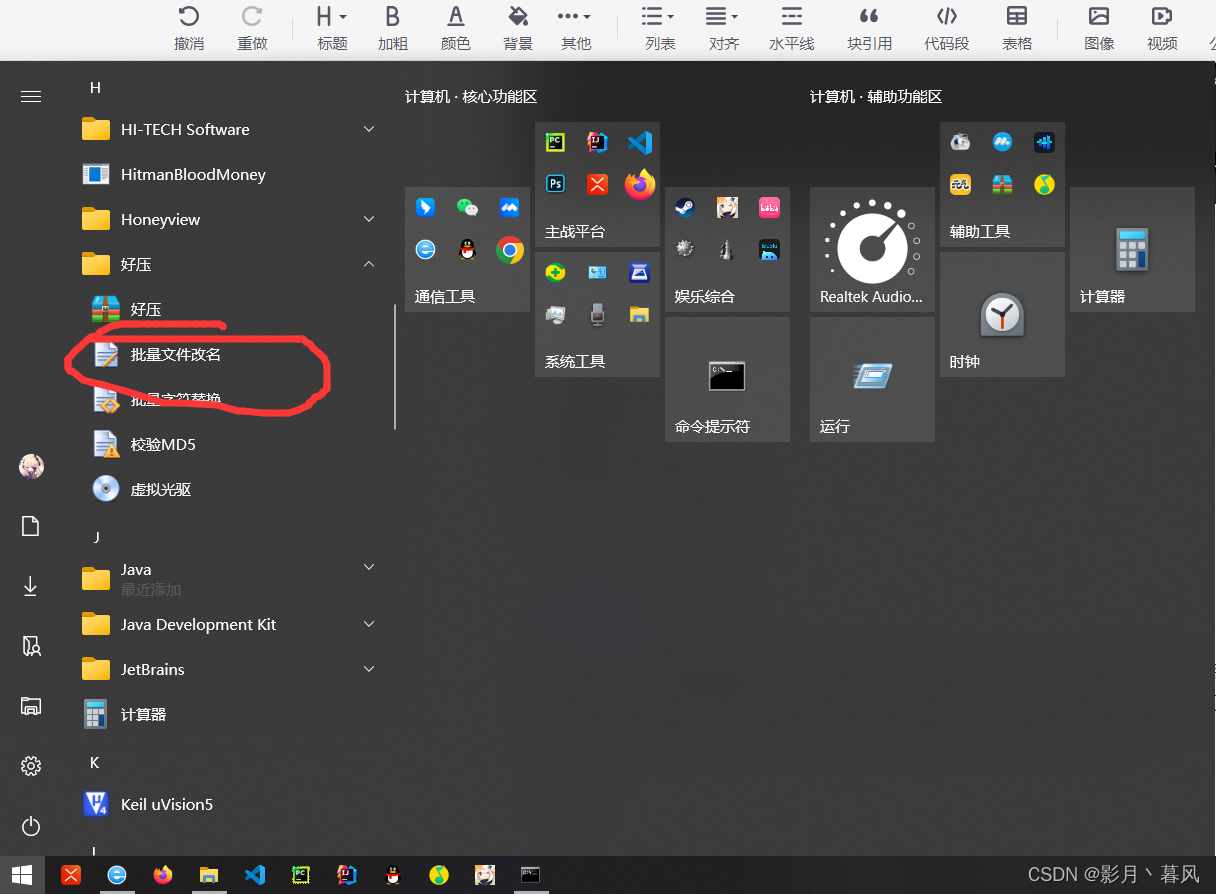
Task: Insert a 视频 video
Action: click(1162, 28)
